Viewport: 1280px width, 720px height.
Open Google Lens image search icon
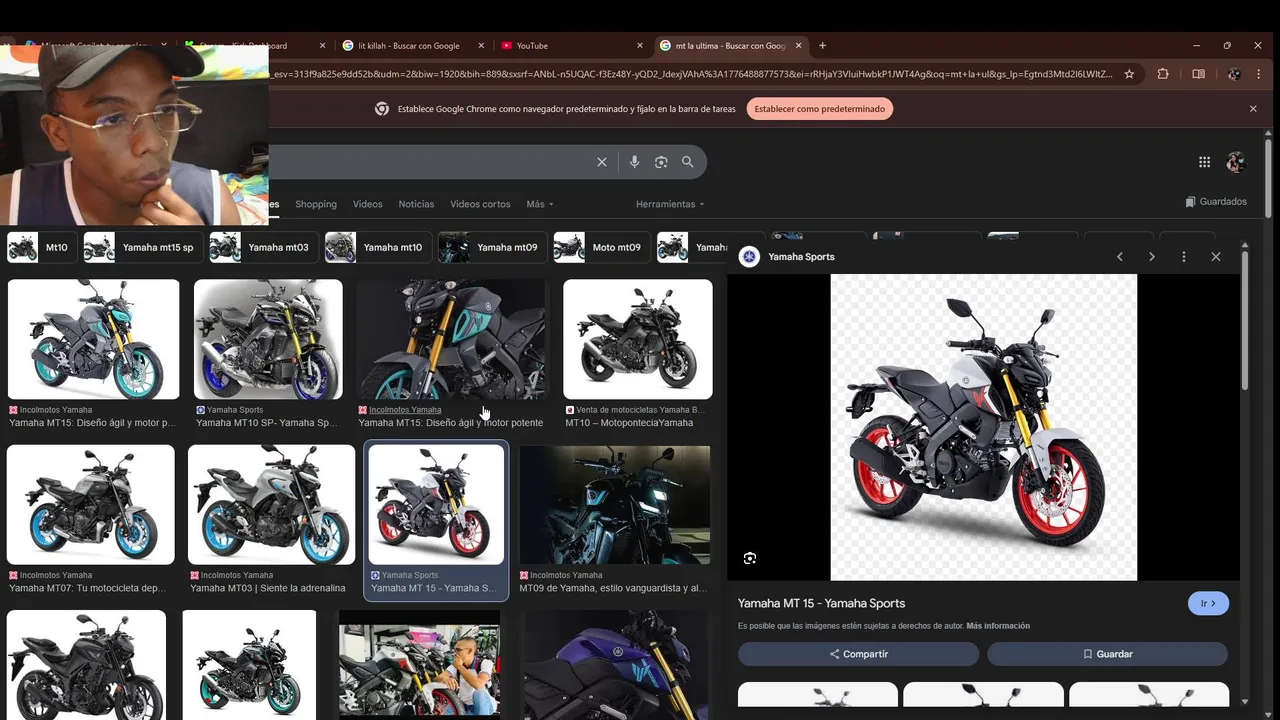click(x=661, y=162)
